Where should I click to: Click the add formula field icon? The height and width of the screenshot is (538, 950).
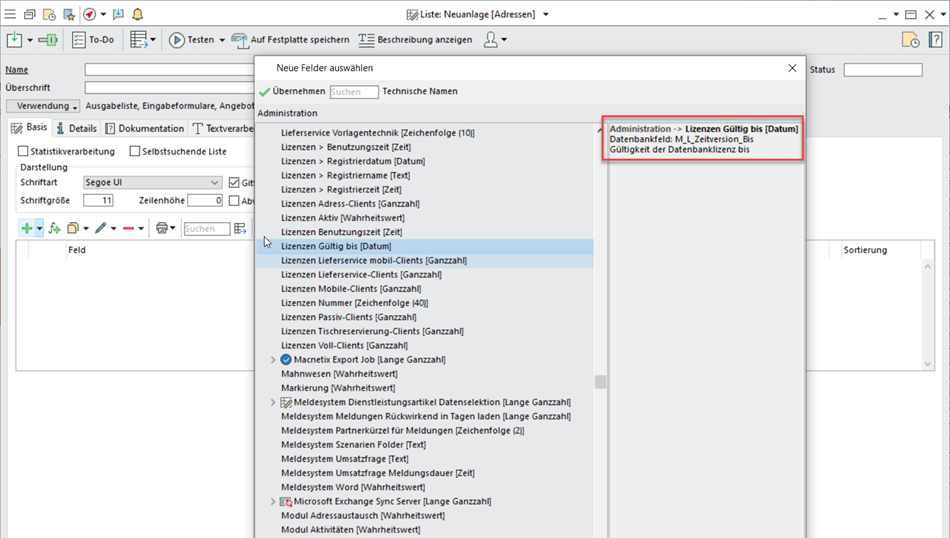coord(55,229)
